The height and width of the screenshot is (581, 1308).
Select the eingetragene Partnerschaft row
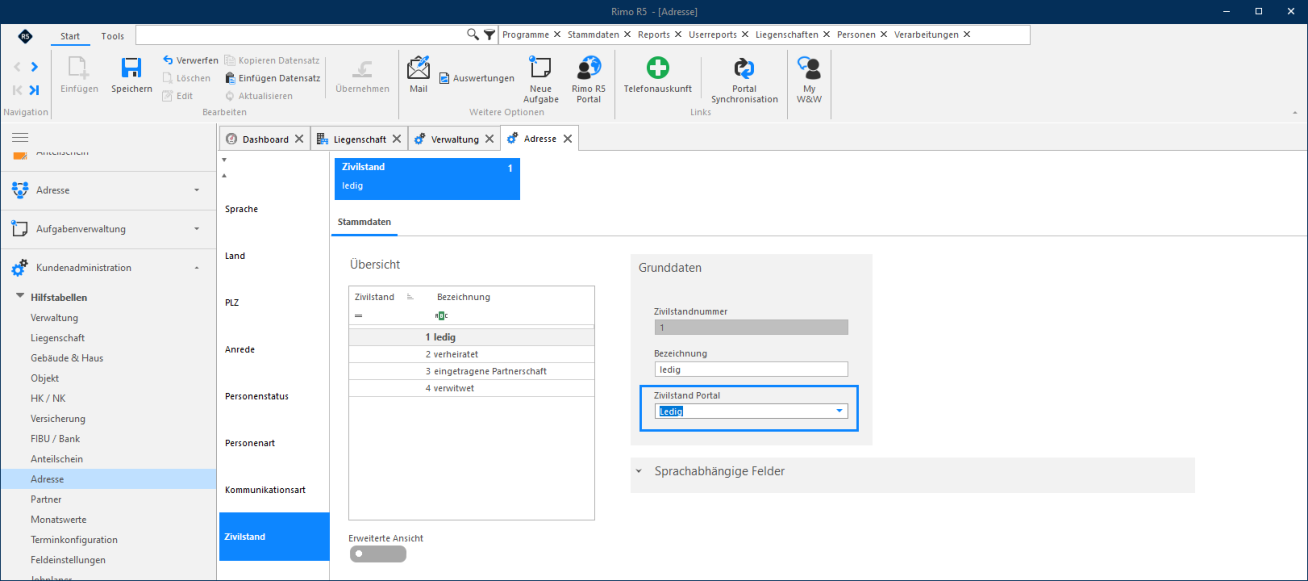471,371
